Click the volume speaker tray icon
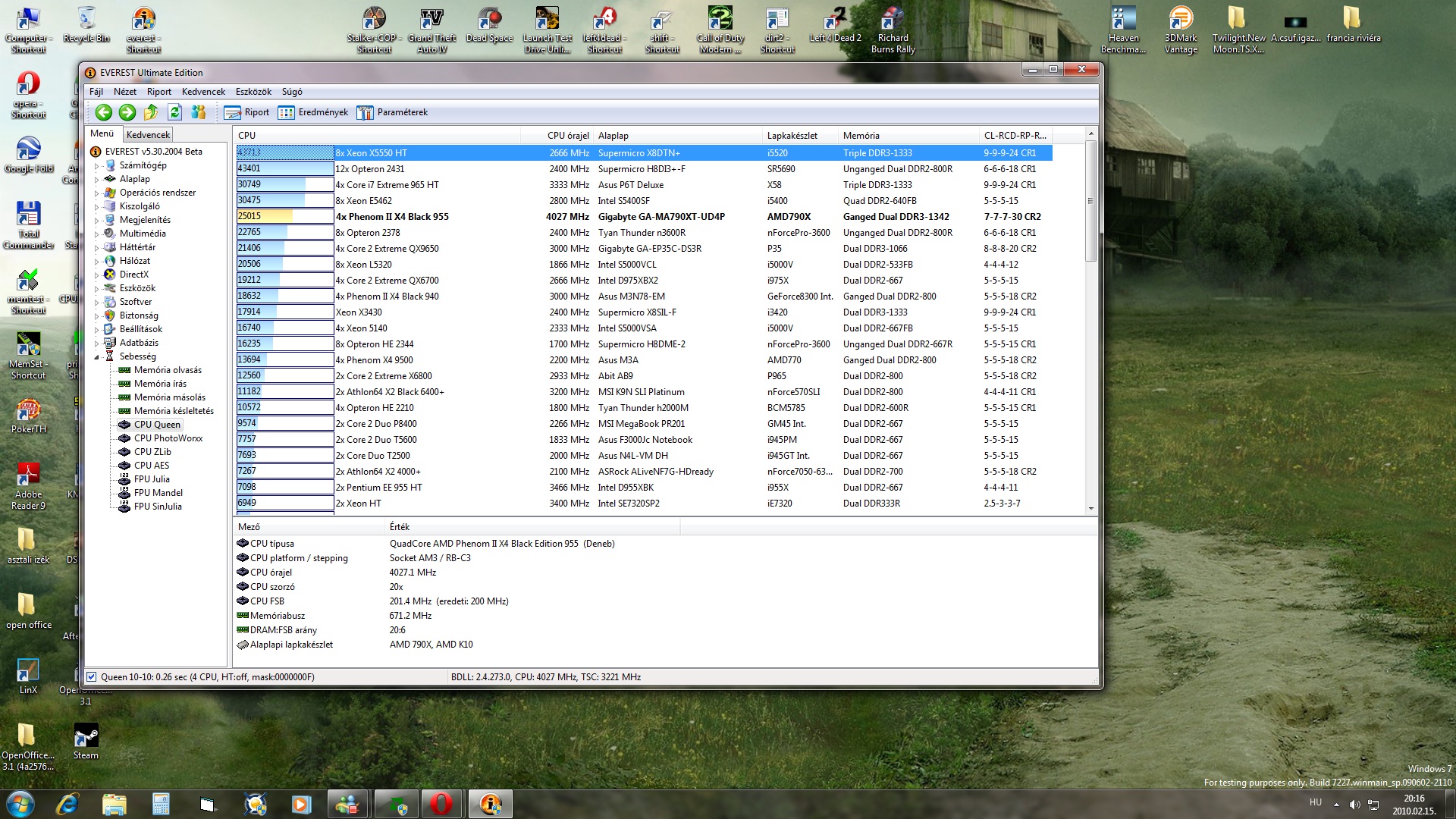The height and width of the screenshot is (819, 1456). pos(1354,804)
